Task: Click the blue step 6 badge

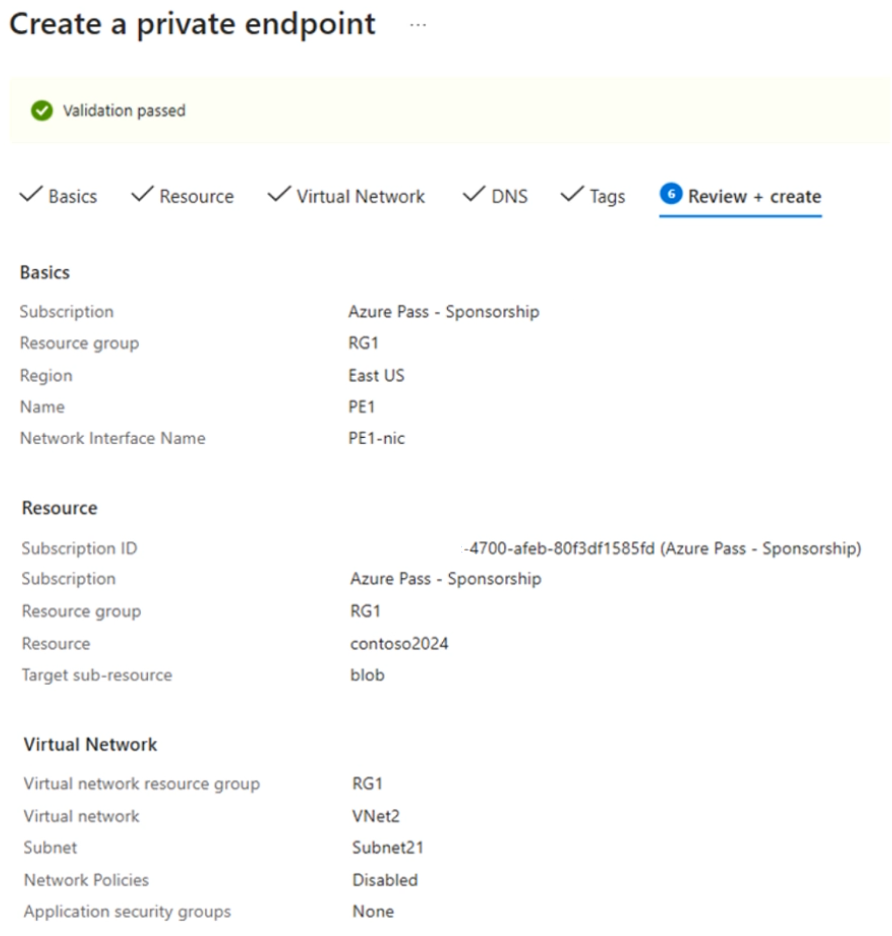Action: (670, 195)
